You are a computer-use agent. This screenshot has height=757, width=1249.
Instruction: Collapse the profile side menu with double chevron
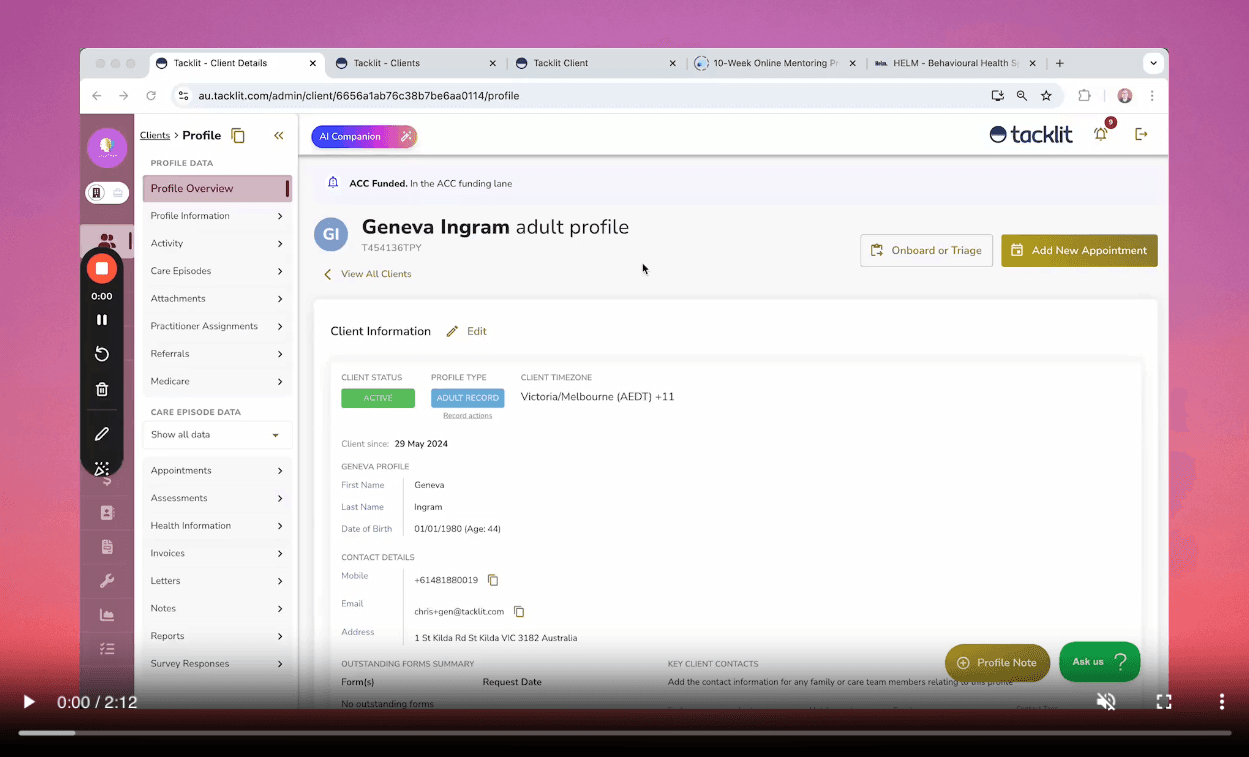pyautogui.click(x=279, y=135)
